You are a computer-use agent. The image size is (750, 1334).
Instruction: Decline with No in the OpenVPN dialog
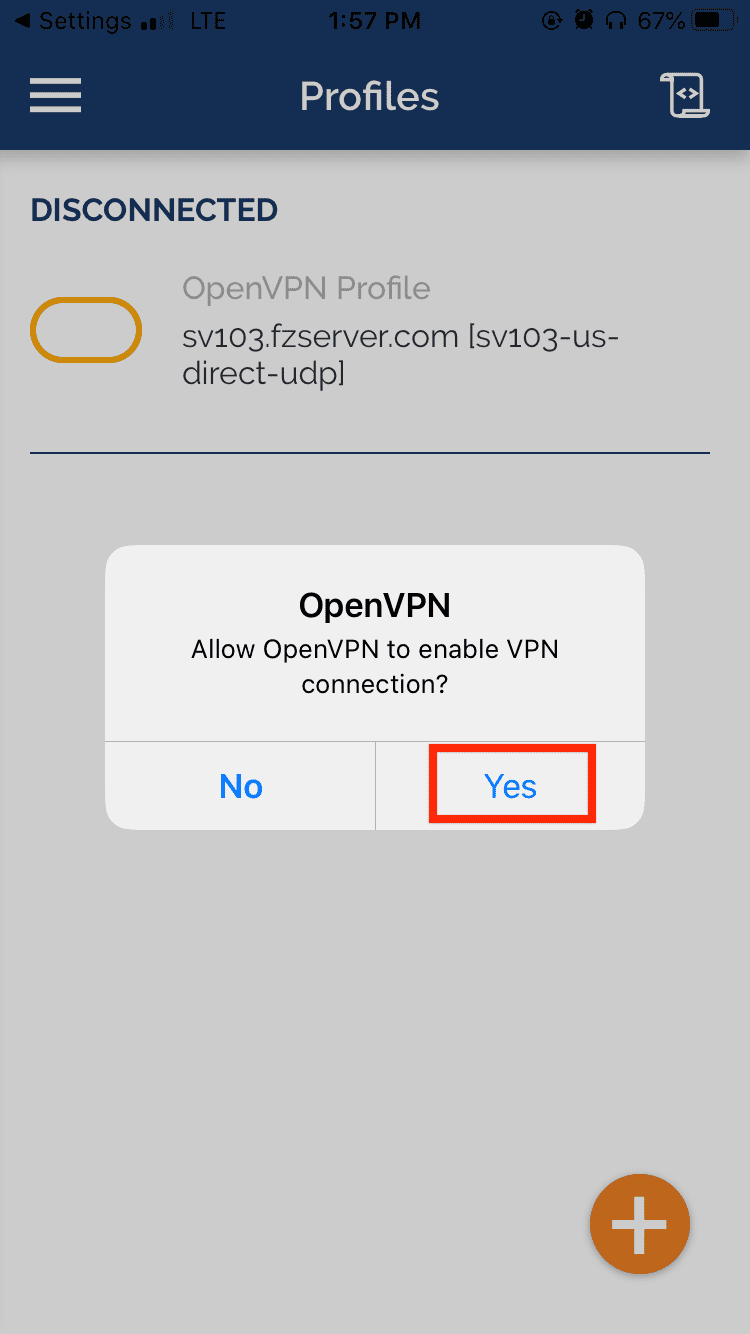[240, 786]
